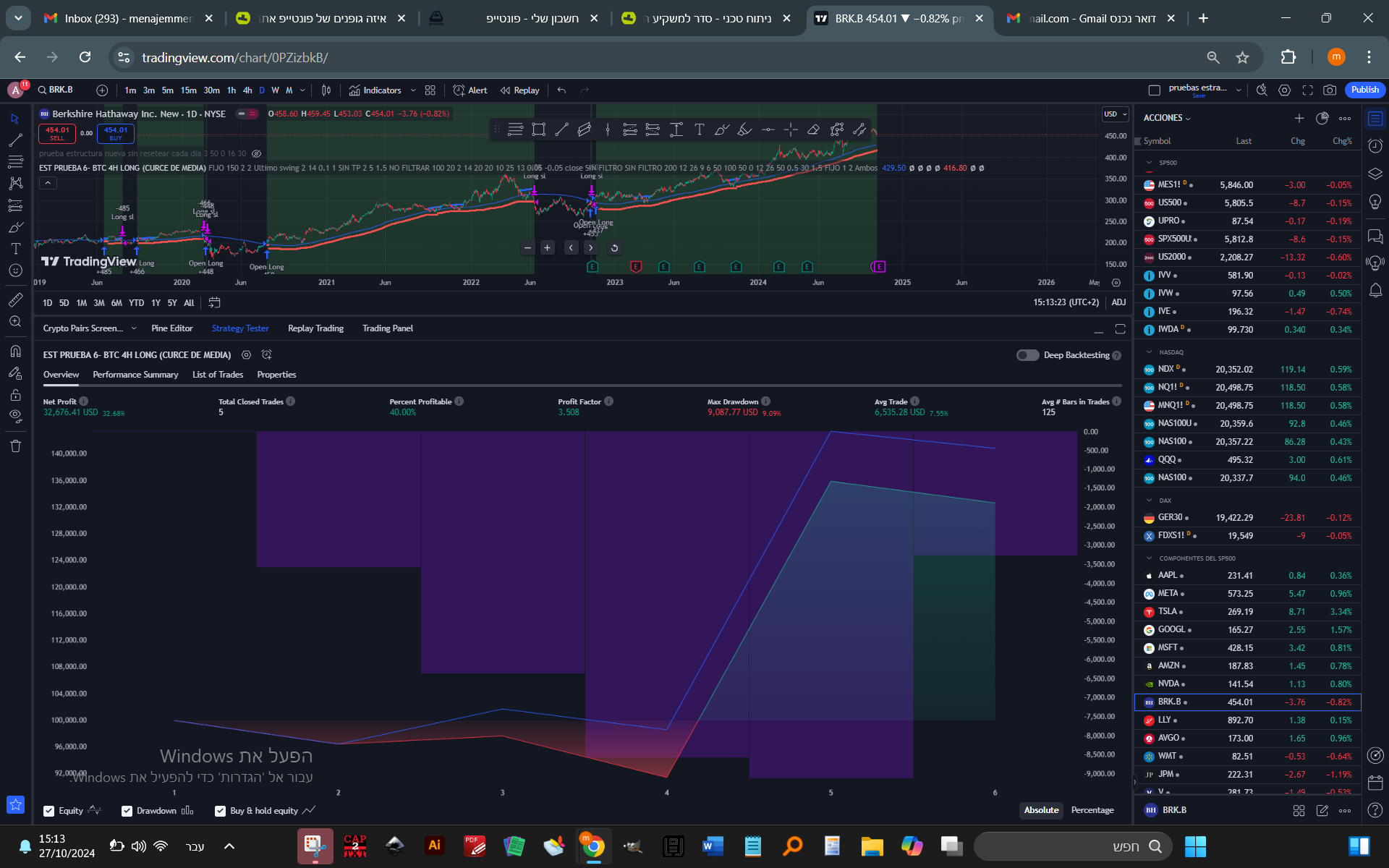Uncheck the Equity checkbox
The width and height of the screenshot is (1389, 868).
49,811
